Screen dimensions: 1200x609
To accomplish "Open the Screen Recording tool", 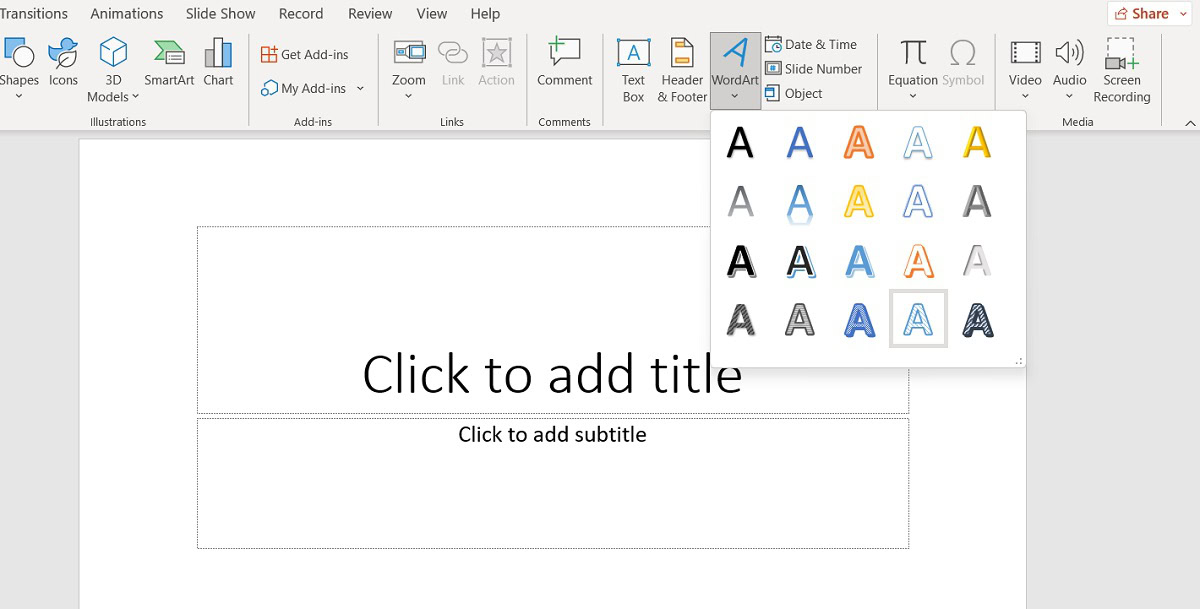I will (1121, 70).
